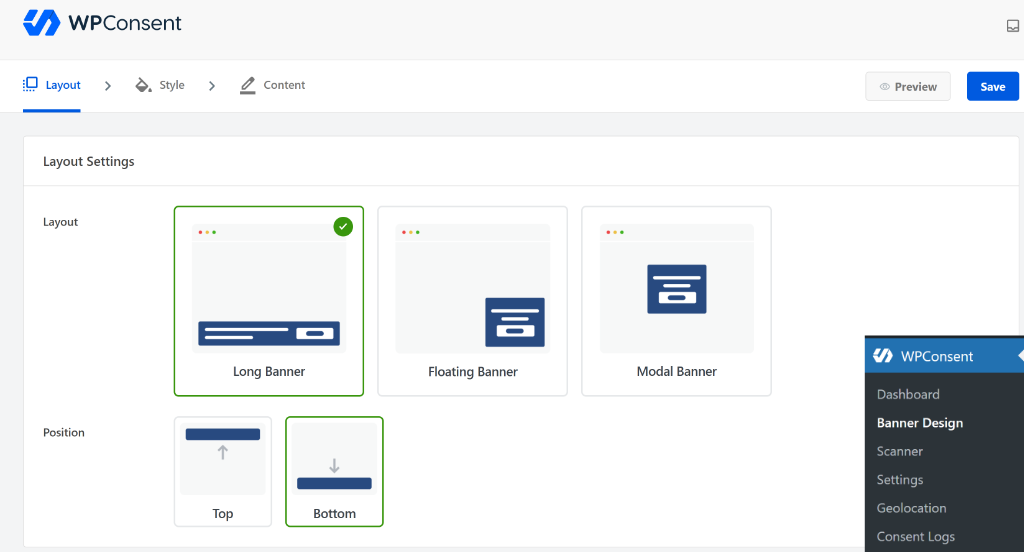Click the Style paint bucket icon
This screenshot has width=1024, height=552.
(143, 85)
